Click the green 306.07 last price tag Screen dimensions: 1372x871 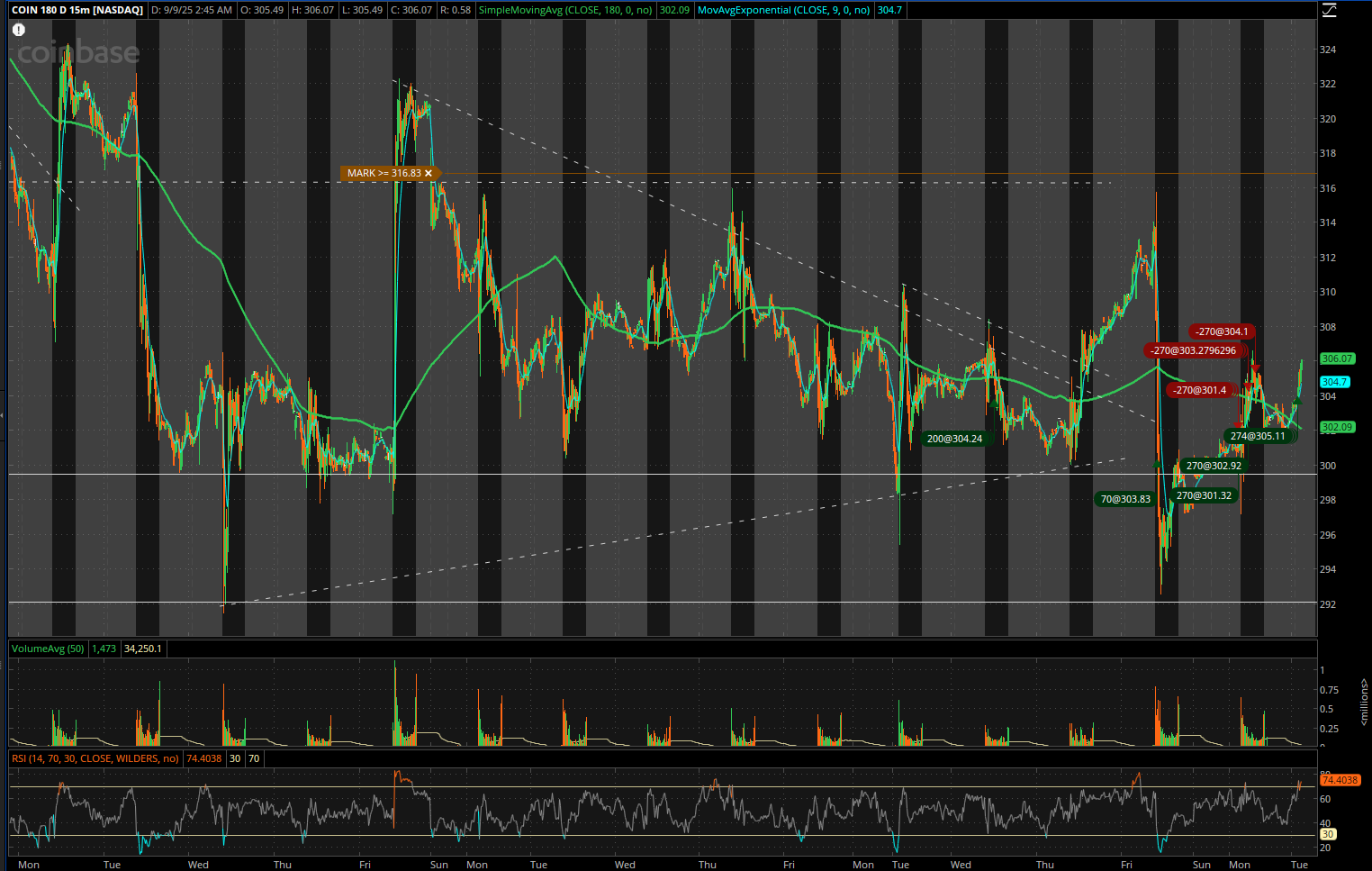1337,358
